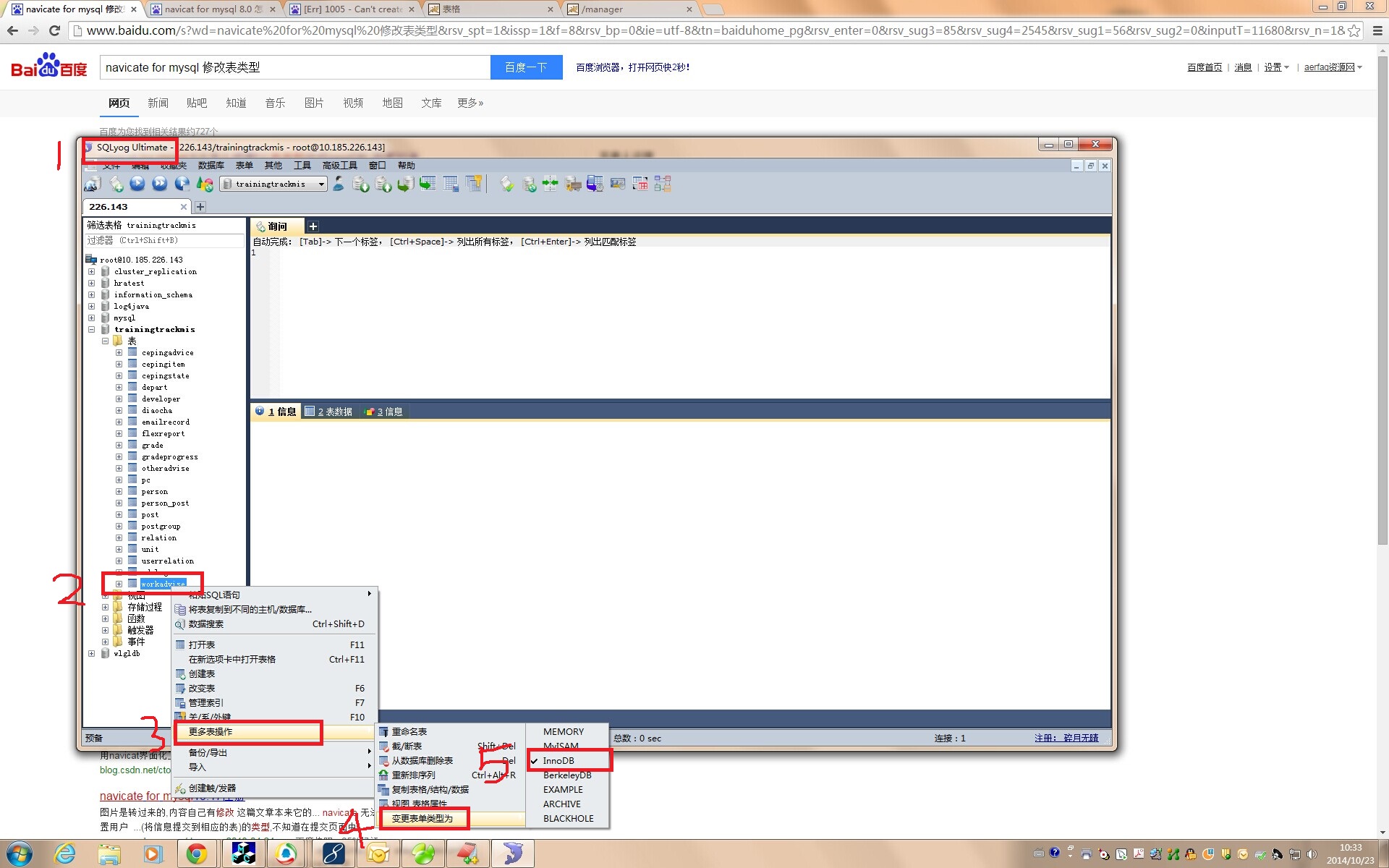Viewport: 1389px width, 868px height.
Task: Click the execute query play icon
Action: click(x=137, y=184)
